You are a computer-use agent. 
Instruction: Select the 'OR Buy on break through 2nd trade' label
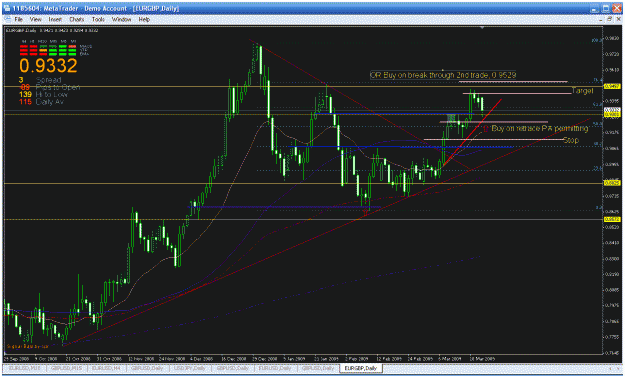coord(443,75)
